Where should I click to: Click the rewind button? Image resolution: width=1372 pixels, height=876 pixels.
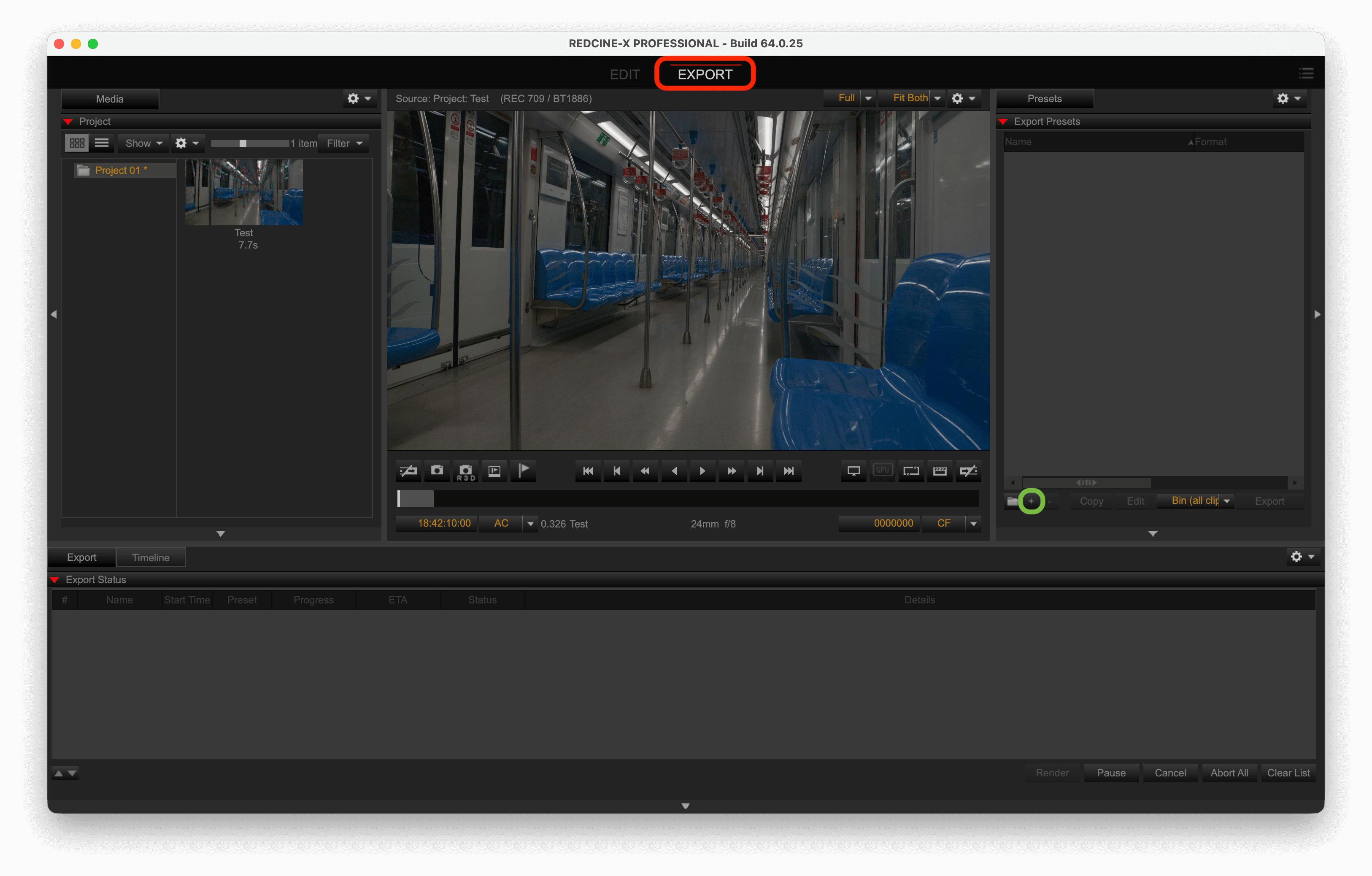[x=645, y=471]
